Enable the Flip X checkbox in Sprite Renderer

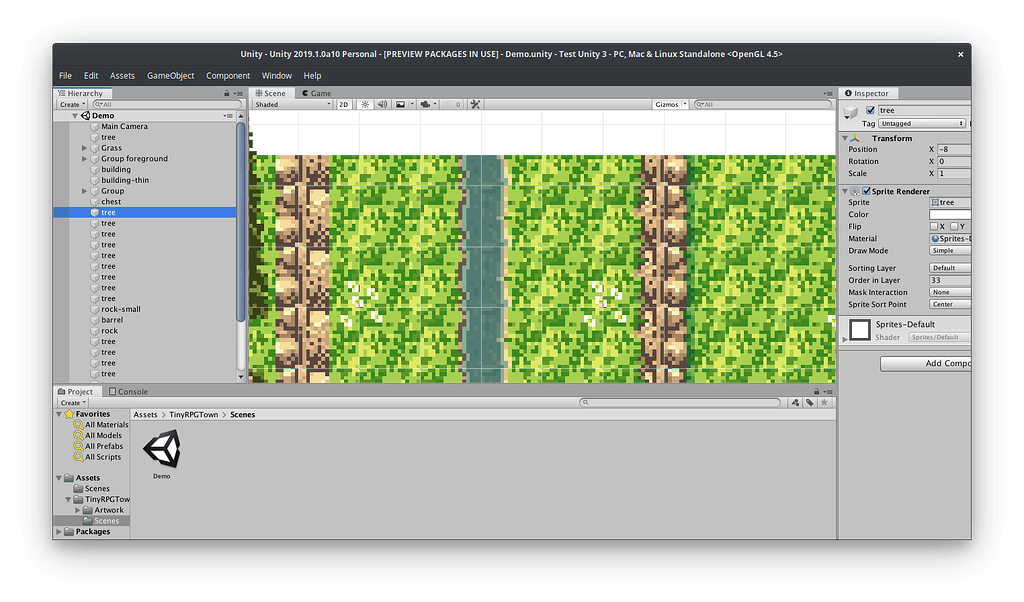point(934,226)
